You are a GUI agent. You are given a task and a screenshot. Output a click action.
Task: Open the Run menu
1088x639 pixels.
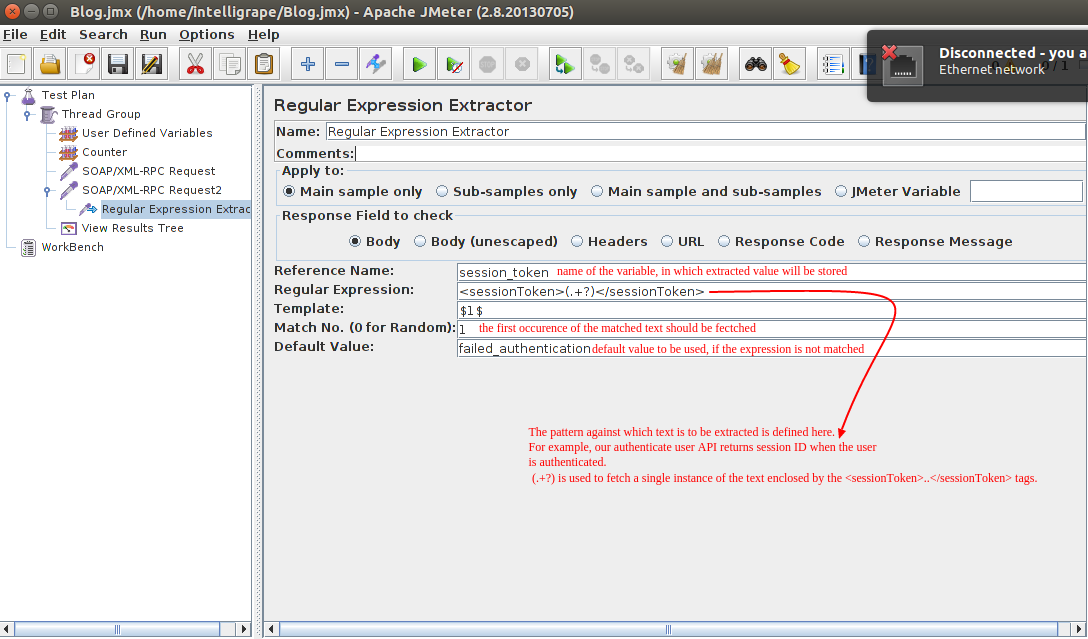[x=153, y=35]
